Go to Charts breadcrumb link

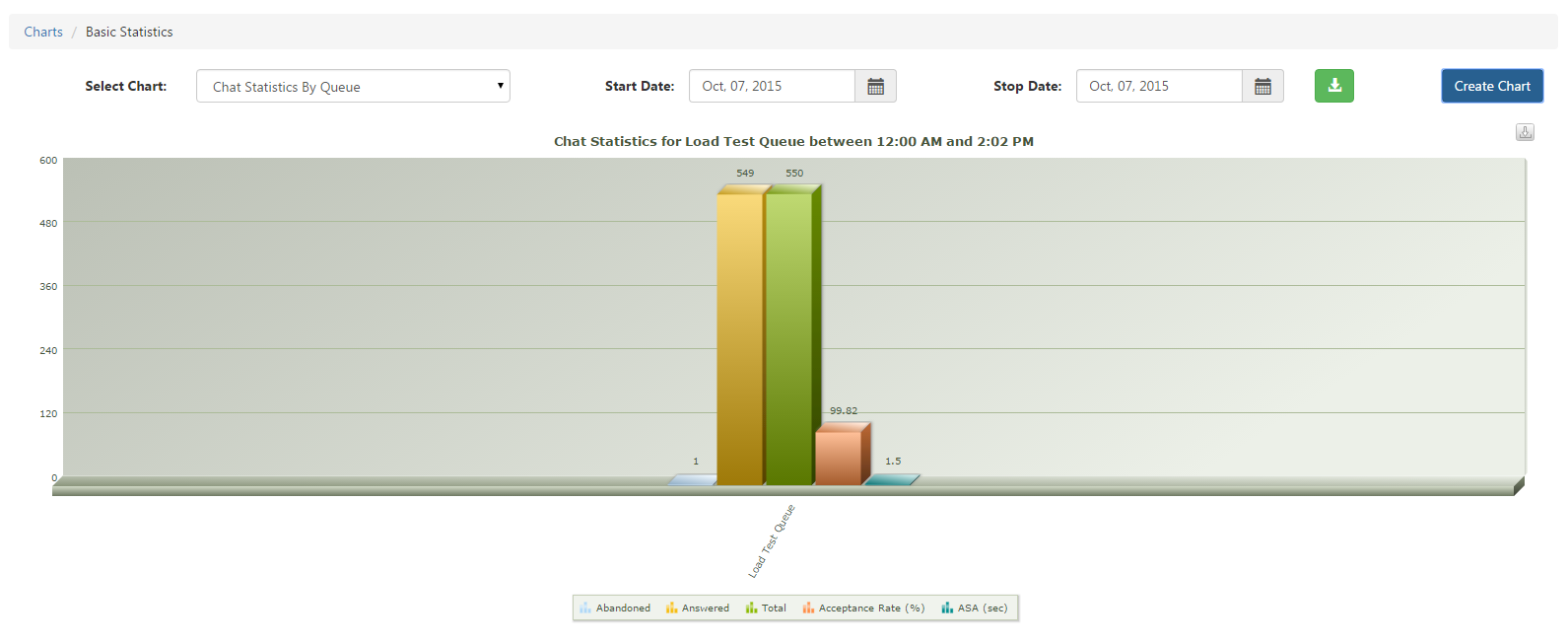(43, 32)
